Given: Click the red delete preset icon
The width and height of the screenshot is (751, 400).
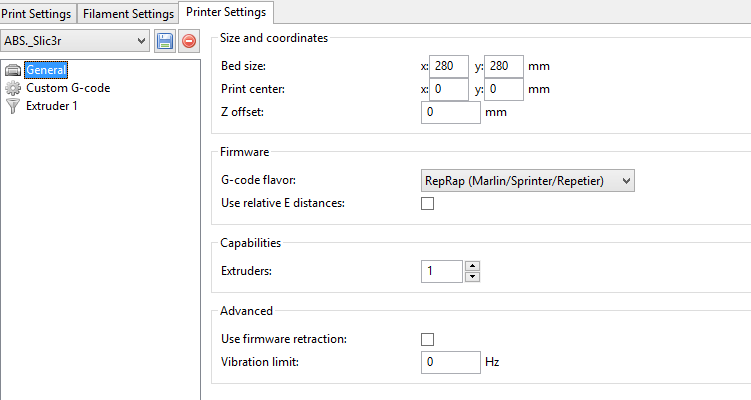Looking at the screenshot, I should [x=188, y=41].
